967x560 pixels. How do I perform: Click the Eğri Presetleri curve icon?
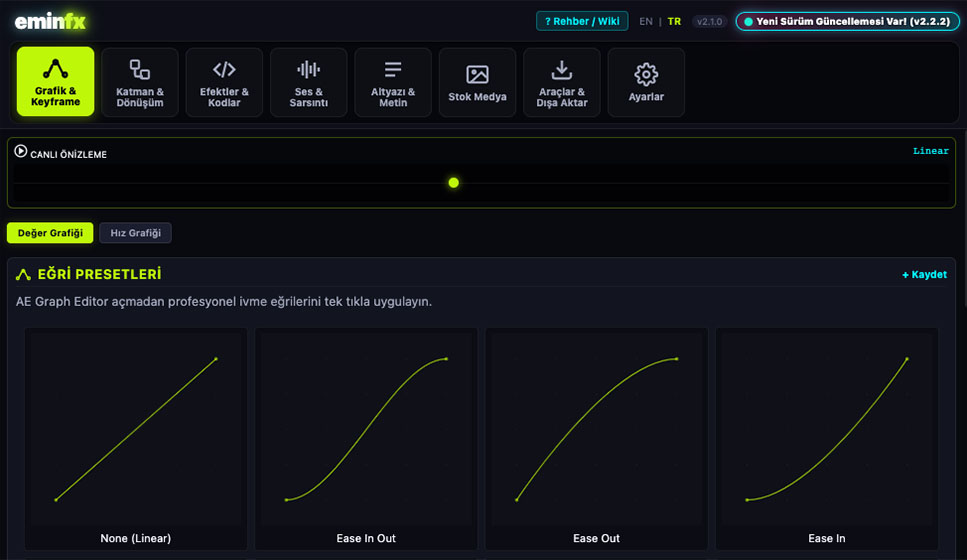[23, 274]
